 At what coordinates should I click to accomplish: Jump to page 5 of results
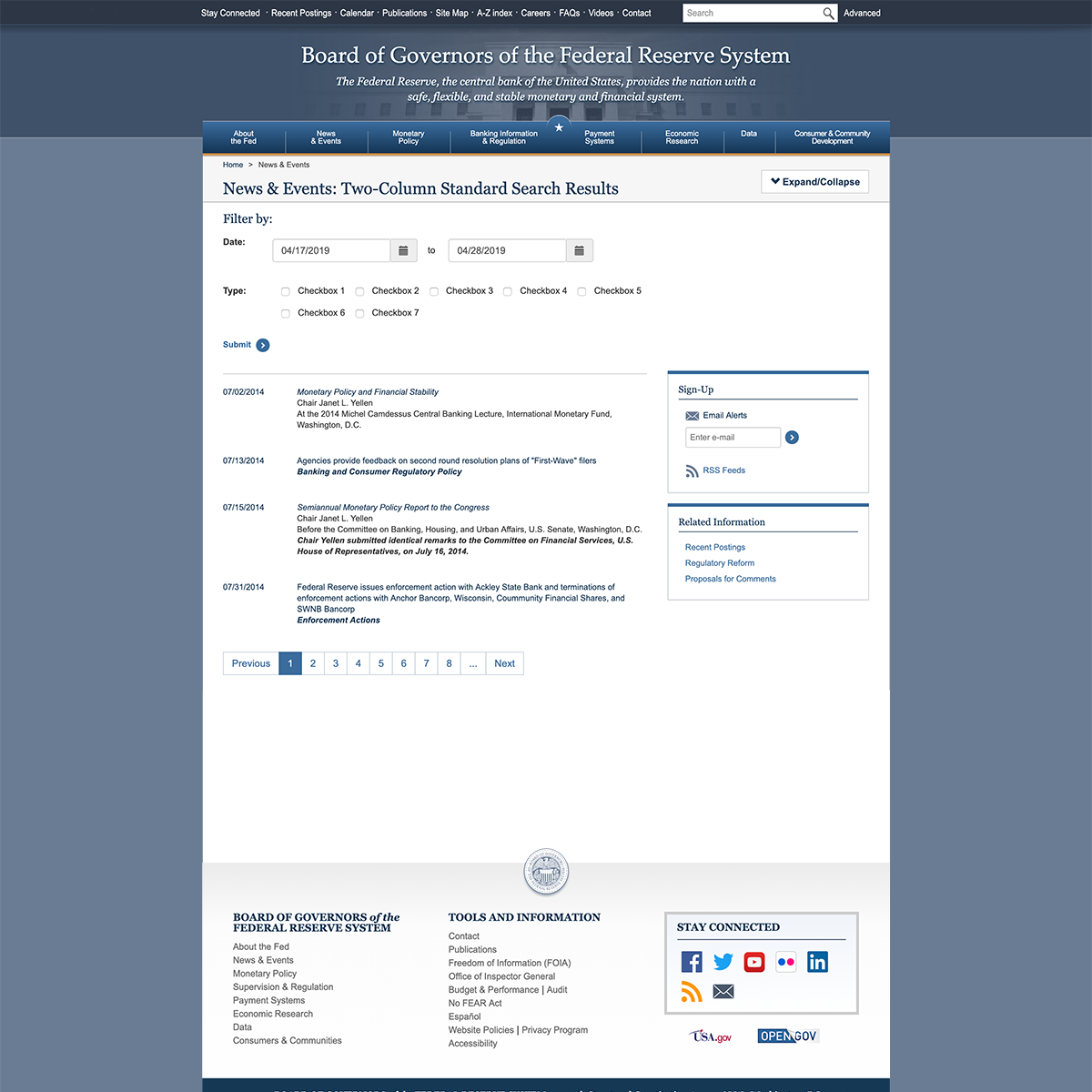380,663
